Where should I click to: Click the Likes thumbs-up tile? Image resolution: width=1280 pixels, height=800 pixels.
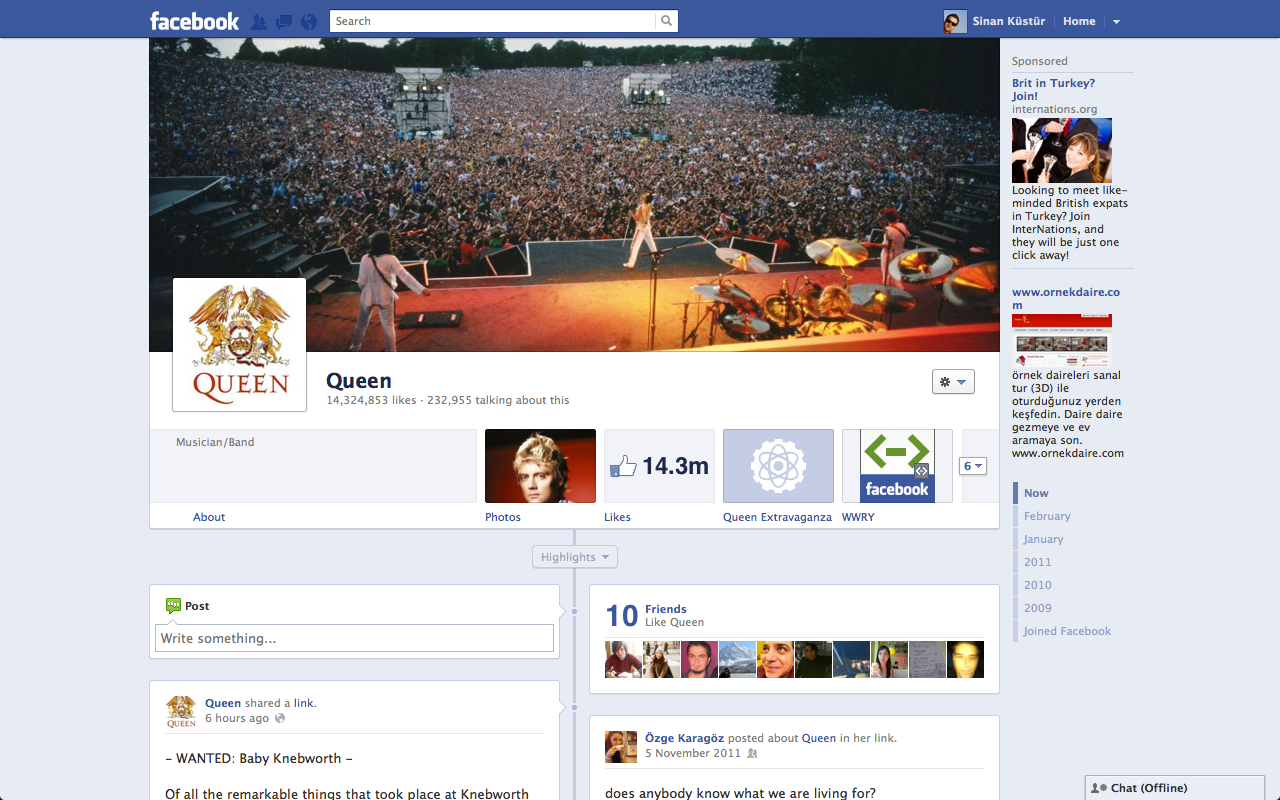point(659,466)
